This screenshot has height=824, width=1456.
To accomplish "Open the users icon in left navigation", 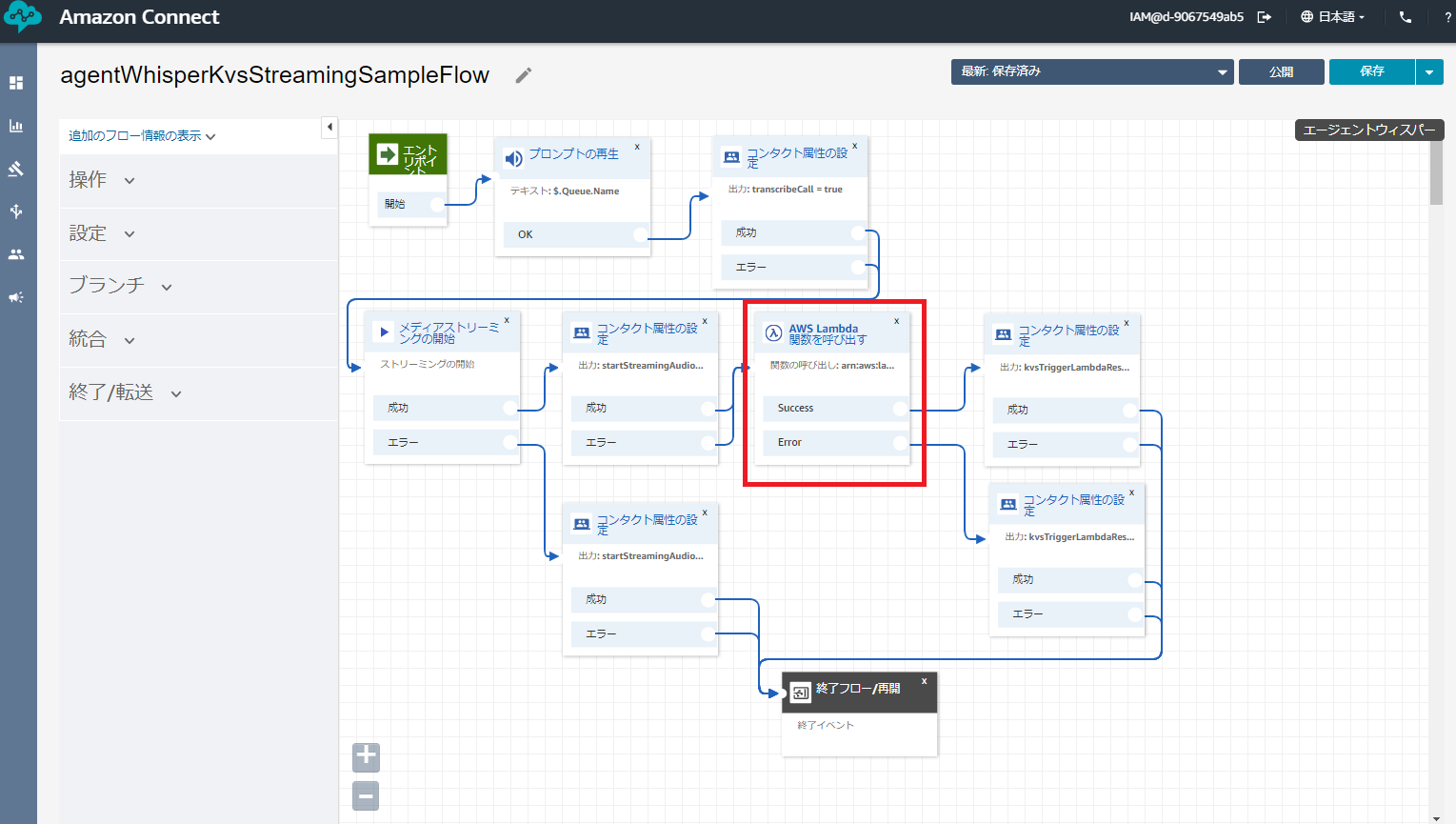I will 16,254.
